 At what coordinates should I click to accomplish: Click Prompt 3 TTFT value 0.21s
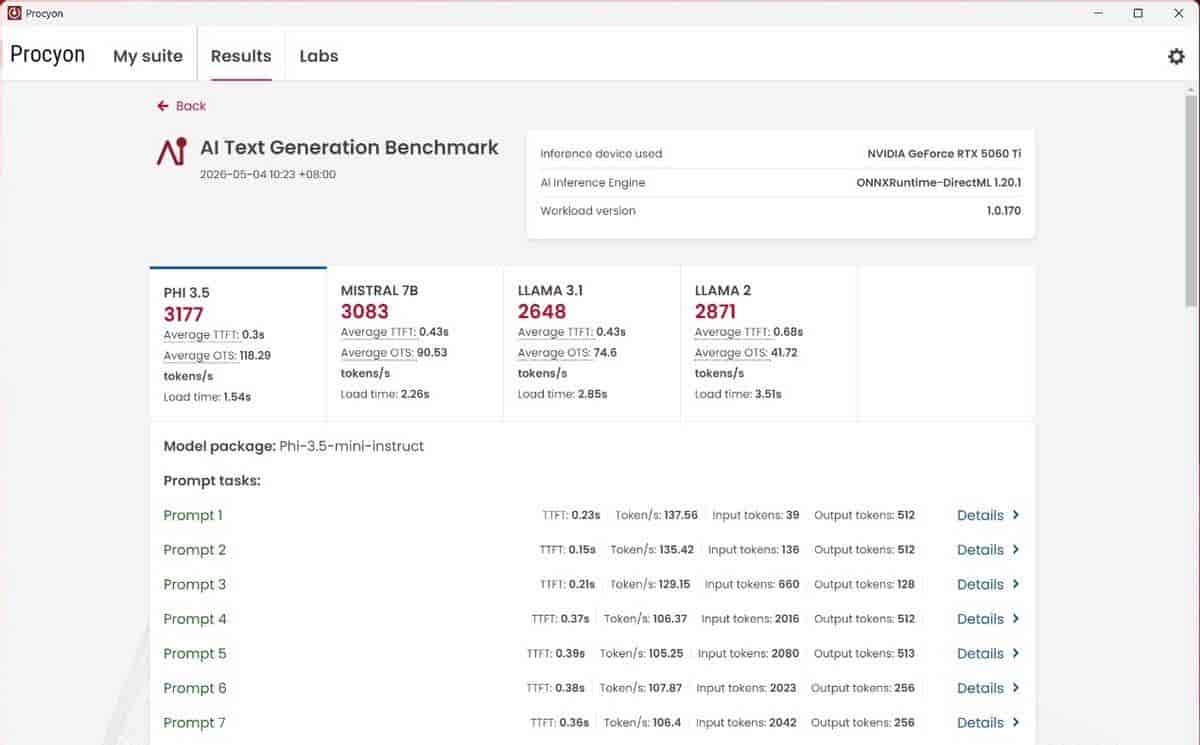[x=582, y=584]
